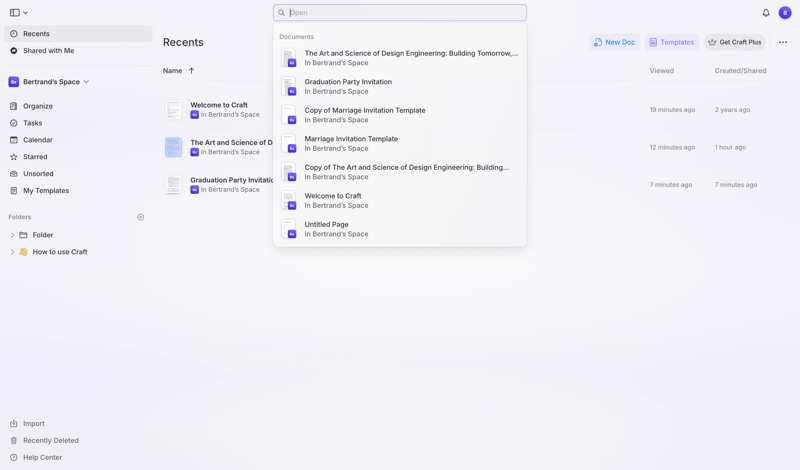Viewport: 800px width, 470px height.
Task: Click the Get Craft Plus button
Action: click(x=735, y=42)
